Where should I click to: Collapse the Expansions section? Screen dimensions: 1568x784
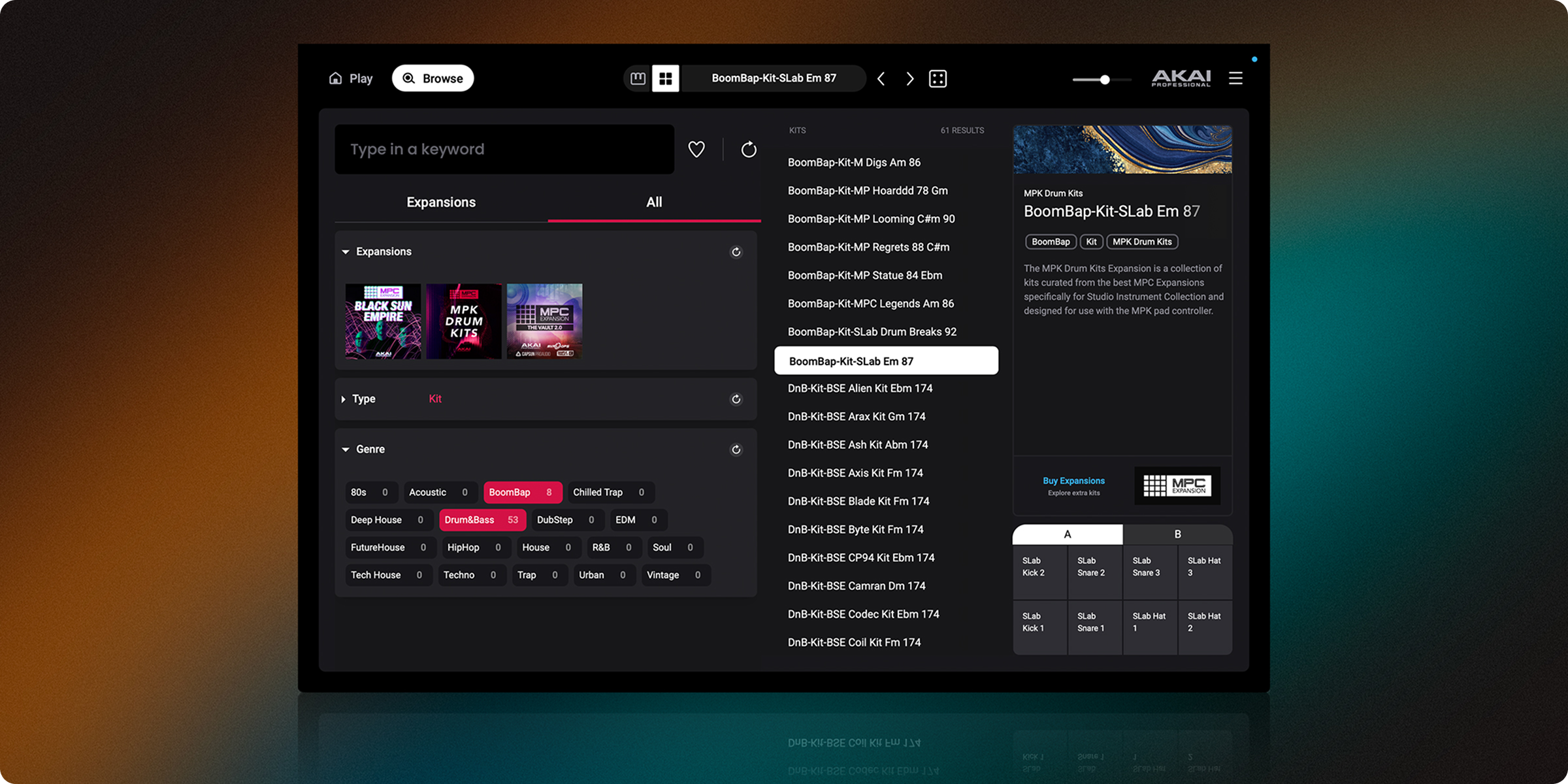tap(346, 252)
